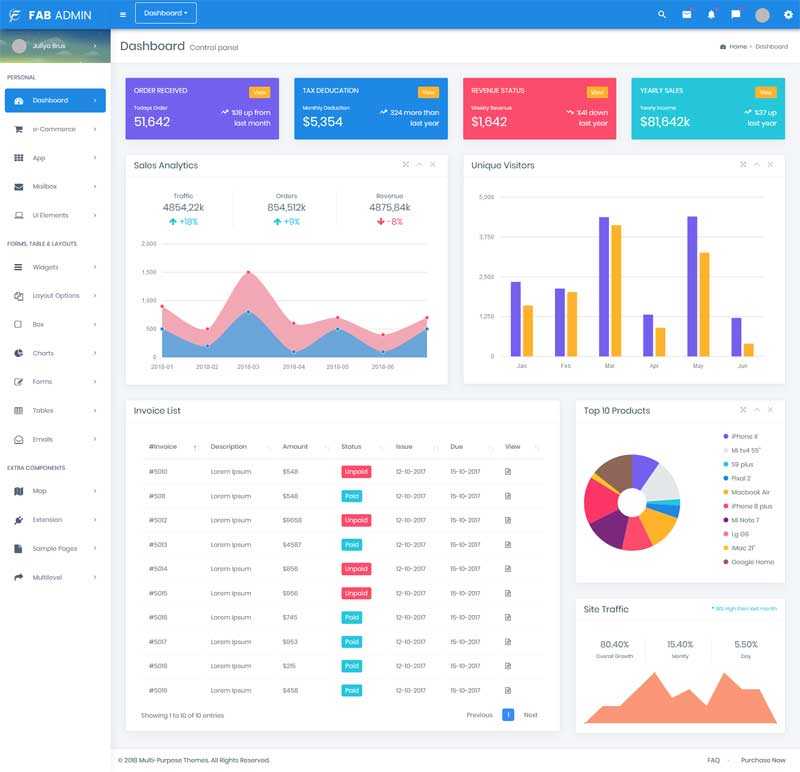Refresh the Sales Analytics panel

(x=419, y=165)
